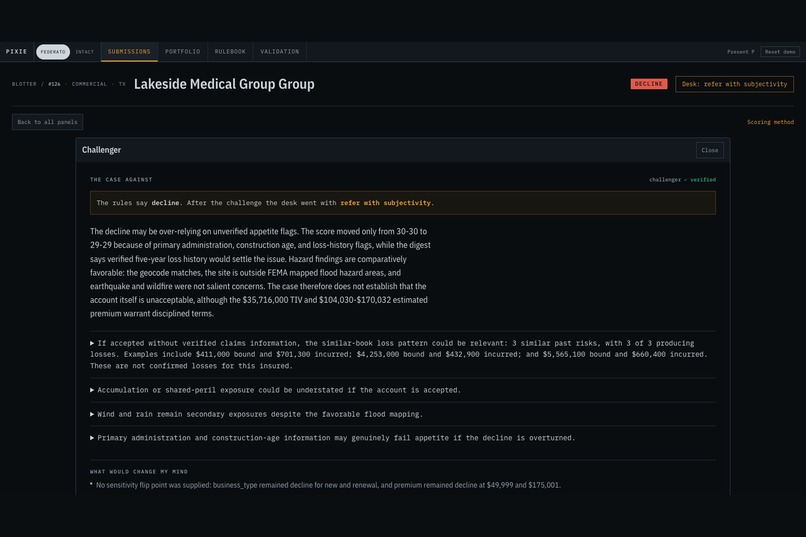Screen dimensions: 806x537
Task: Expand the similar-book loss pattern item
Action: (402, 355)
